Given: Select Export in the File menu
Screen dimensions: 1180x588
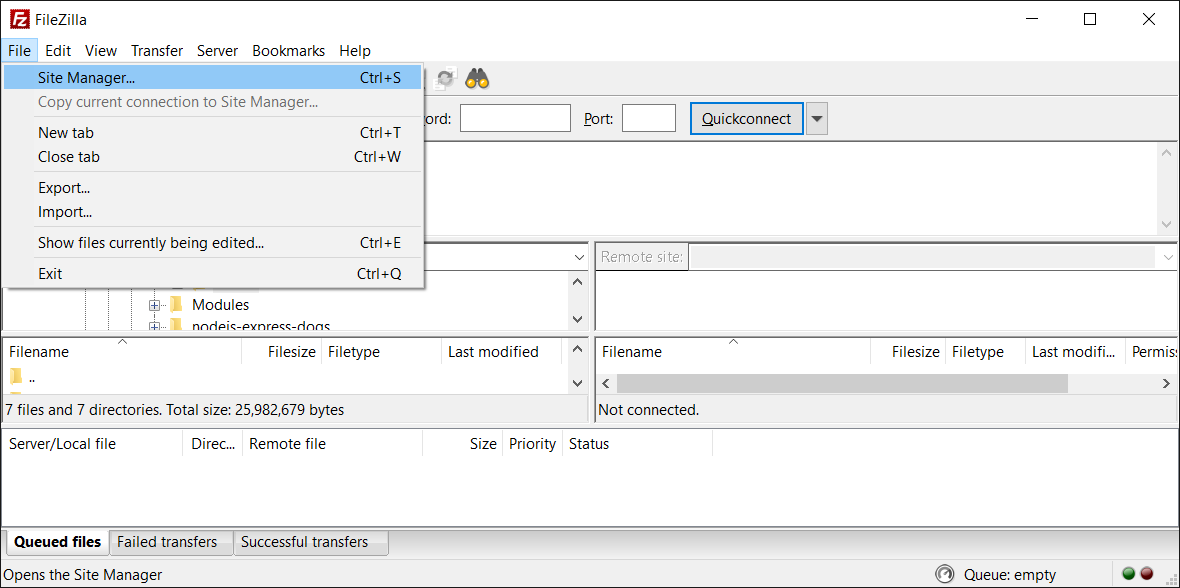Looking at the screenshot, I should [64, 187].
